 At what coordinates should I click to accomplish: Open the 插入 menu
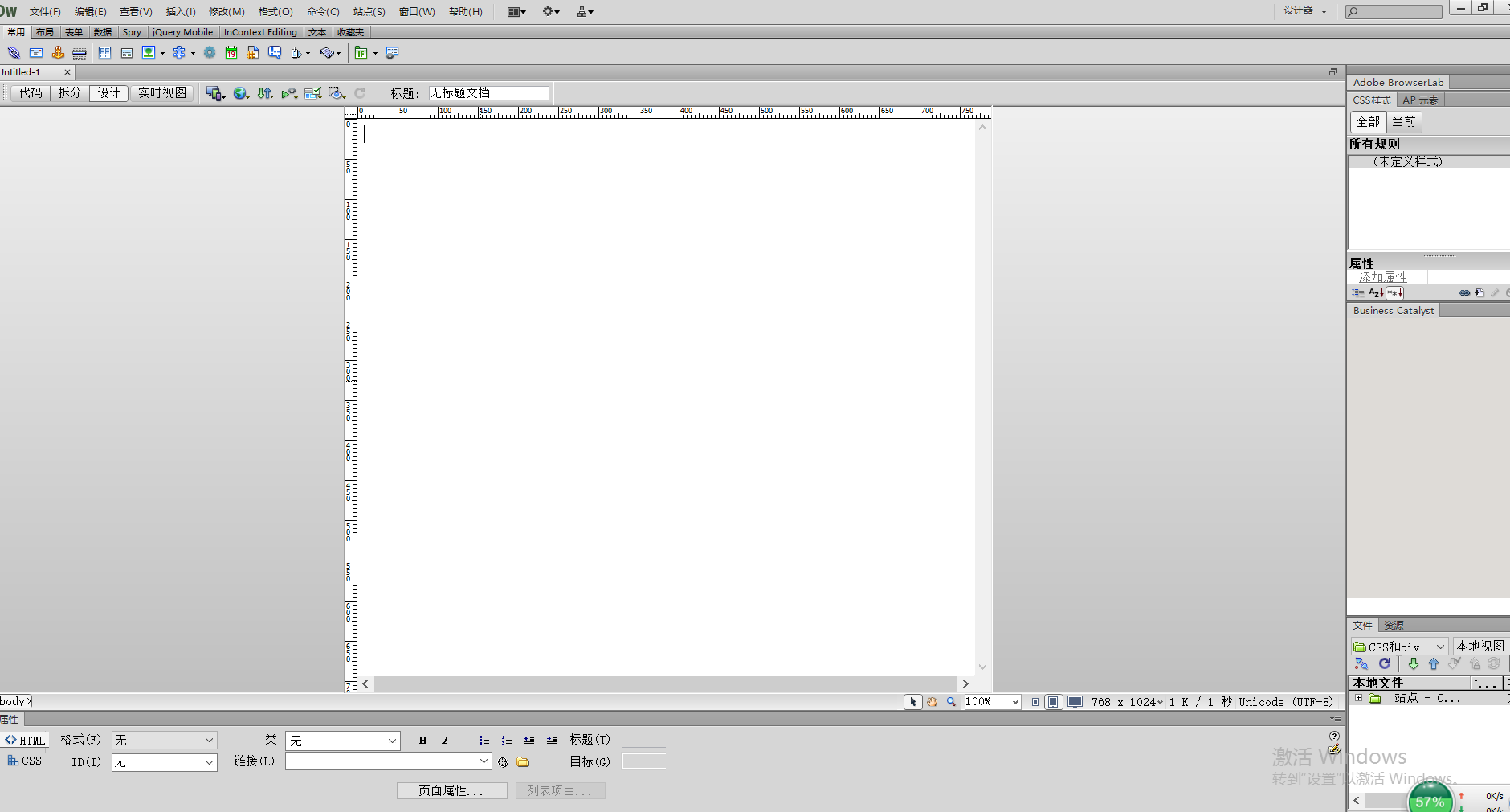pos(181,12)
